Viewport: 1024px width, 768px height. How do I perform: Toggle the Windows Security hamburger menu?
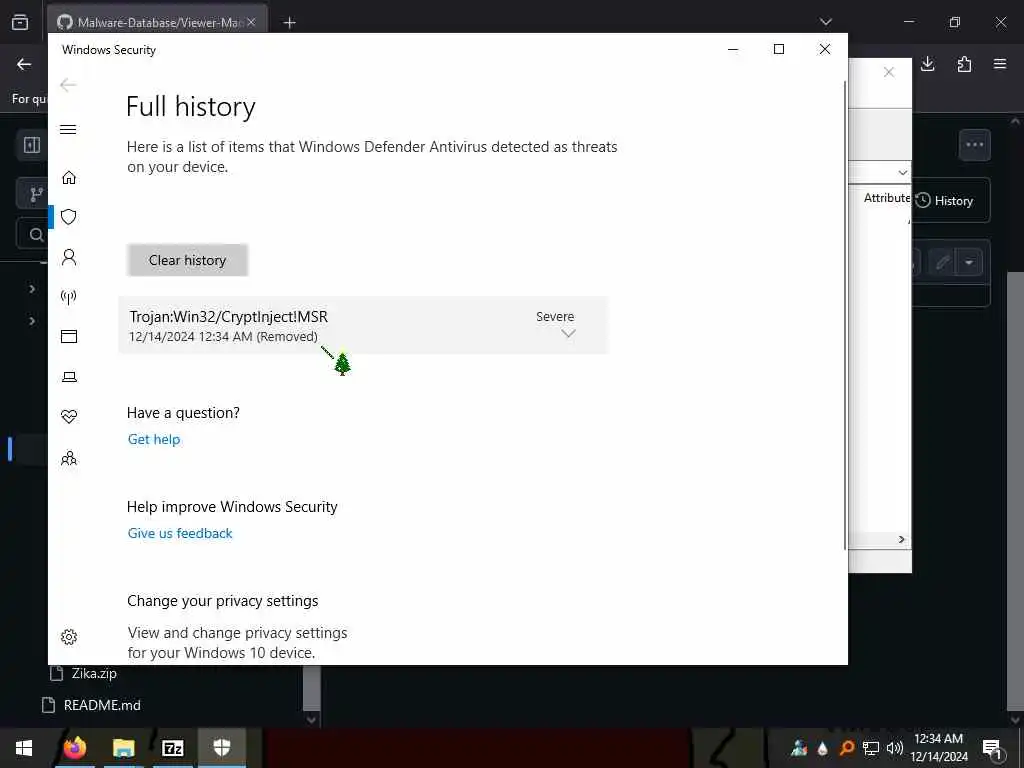[68, 129]
